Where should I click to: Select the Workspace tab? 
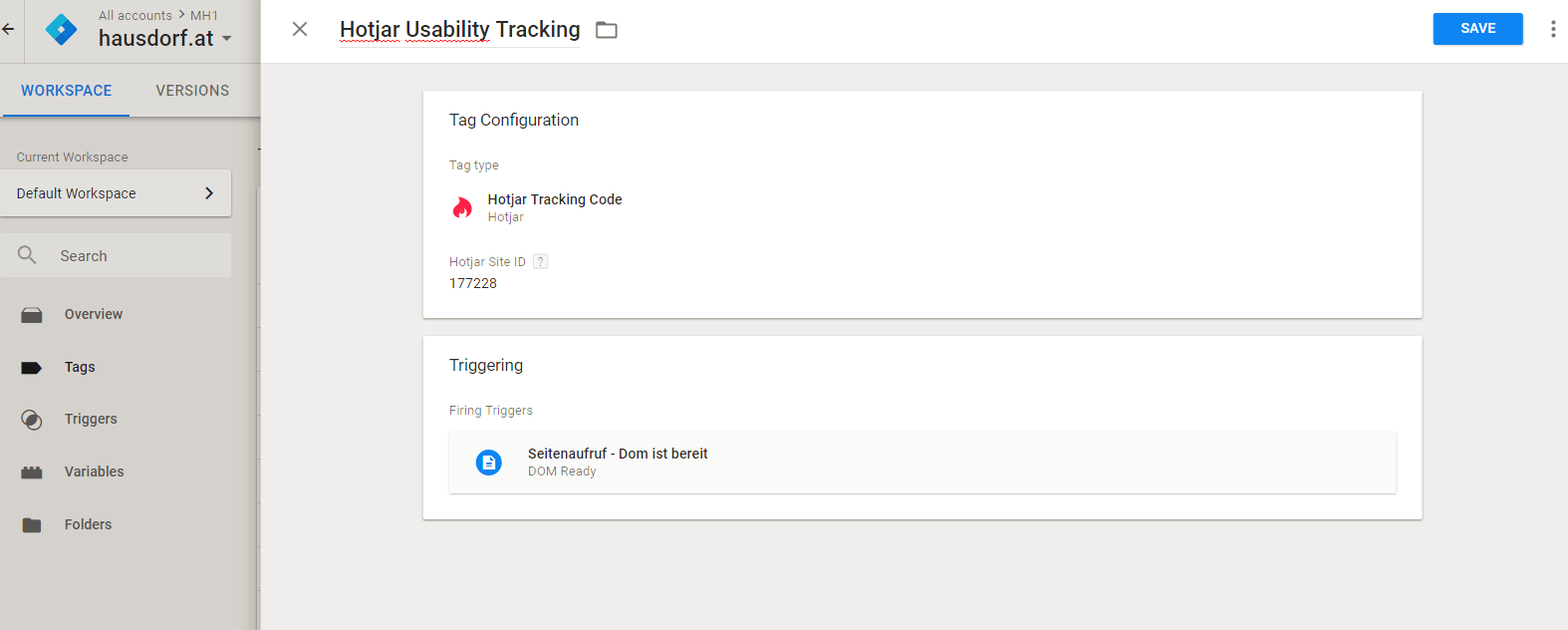tap(66, 90)
